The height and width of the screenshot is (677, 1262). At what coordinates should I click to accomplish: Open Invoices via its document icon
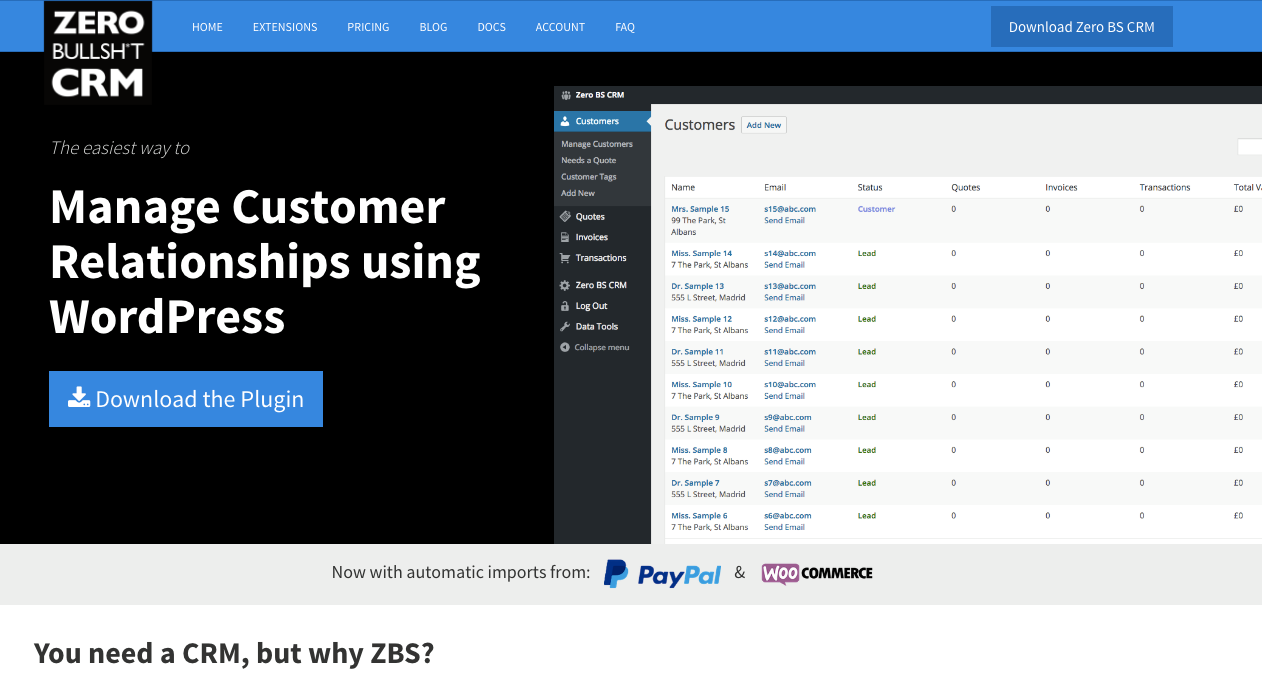click(565, 237)
